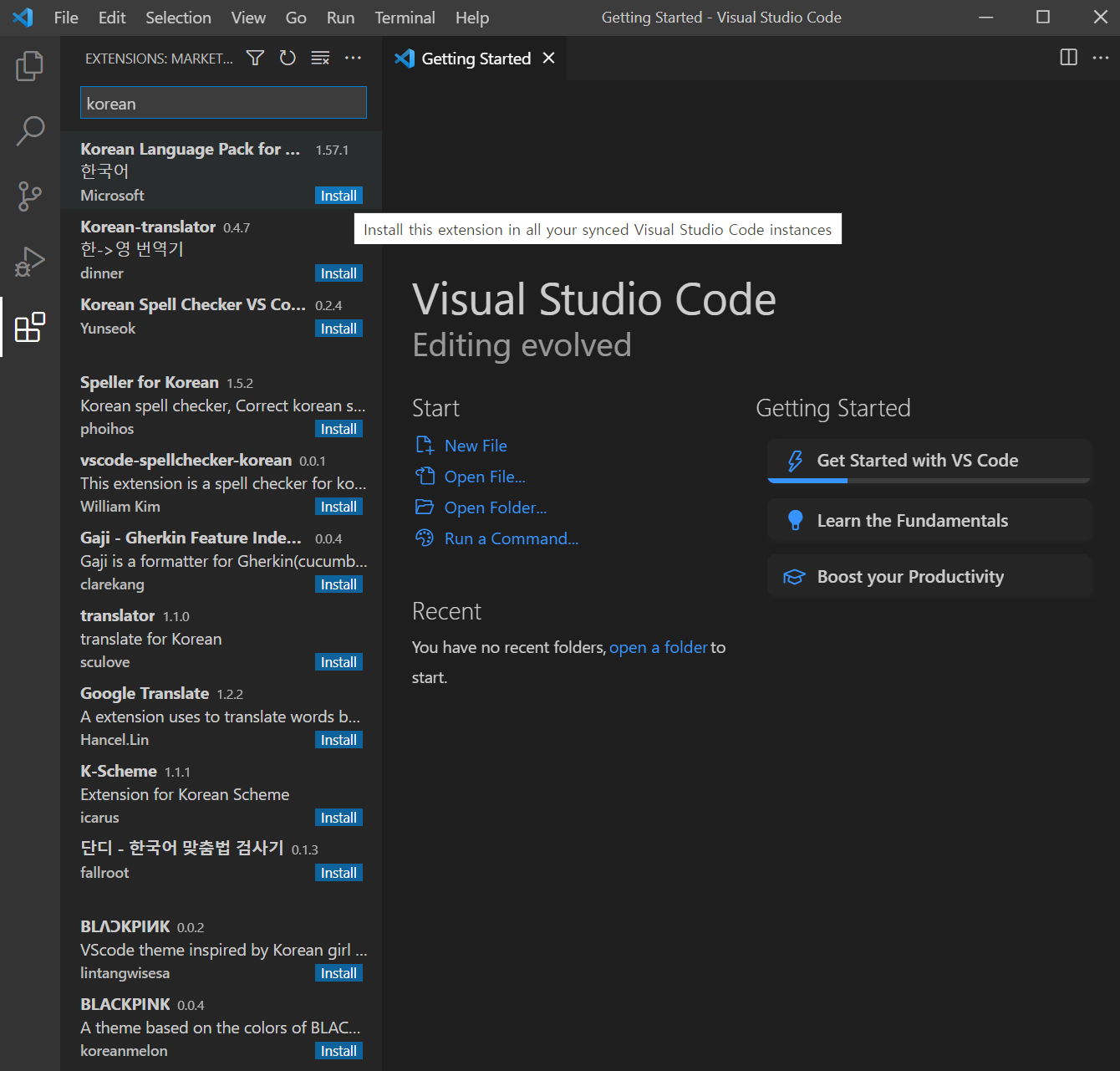The width and height of the screenshot is (1120, 1071).
Task: Open the File menu
Action: pyautogui.click(x=66, y=18)
